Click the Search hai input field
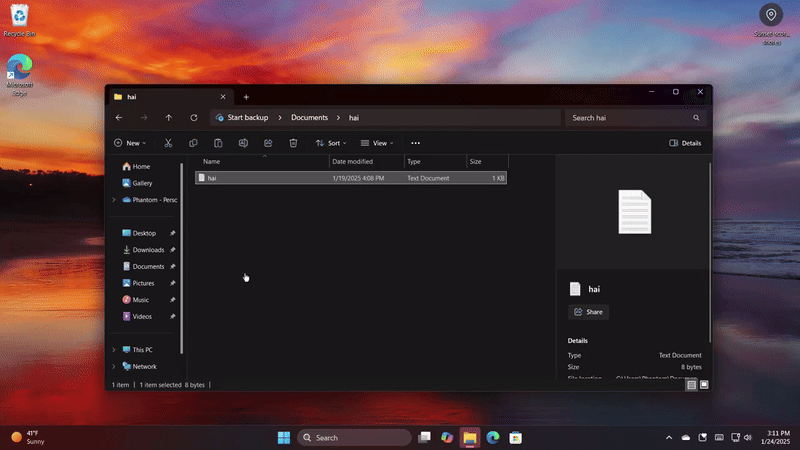800x450 pixels. 627,118
